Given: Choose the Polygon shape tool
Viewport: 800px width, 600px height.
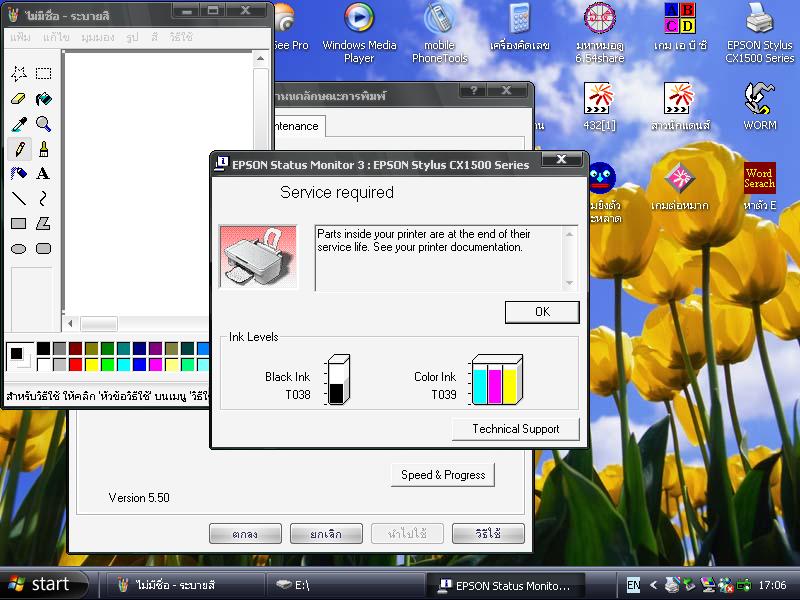Looking at the screenshot, I should (43, 223).
